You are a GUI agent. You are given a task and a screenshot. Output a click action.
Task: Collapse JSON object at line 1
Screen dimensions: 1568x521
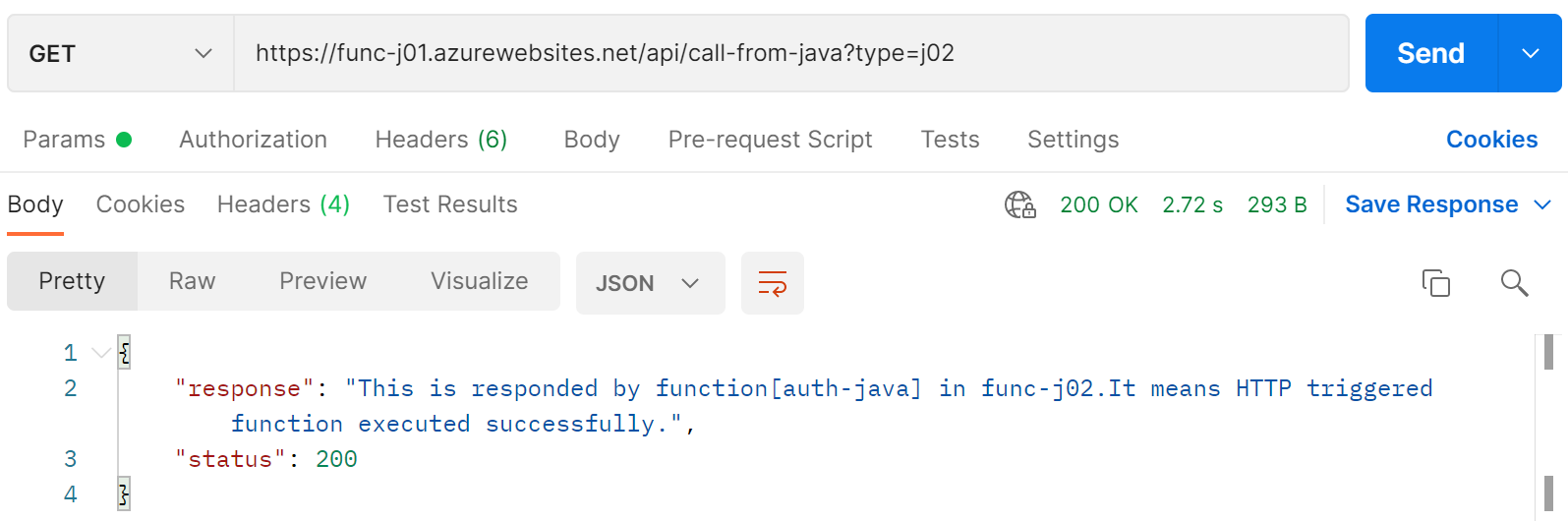tap(100, 353)
